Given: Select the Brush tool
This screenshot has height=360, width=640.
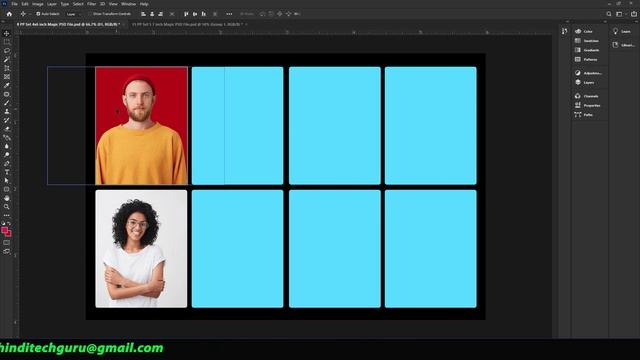Looking at the screenshot, I should pyautogui.click(x=7, y=103).
